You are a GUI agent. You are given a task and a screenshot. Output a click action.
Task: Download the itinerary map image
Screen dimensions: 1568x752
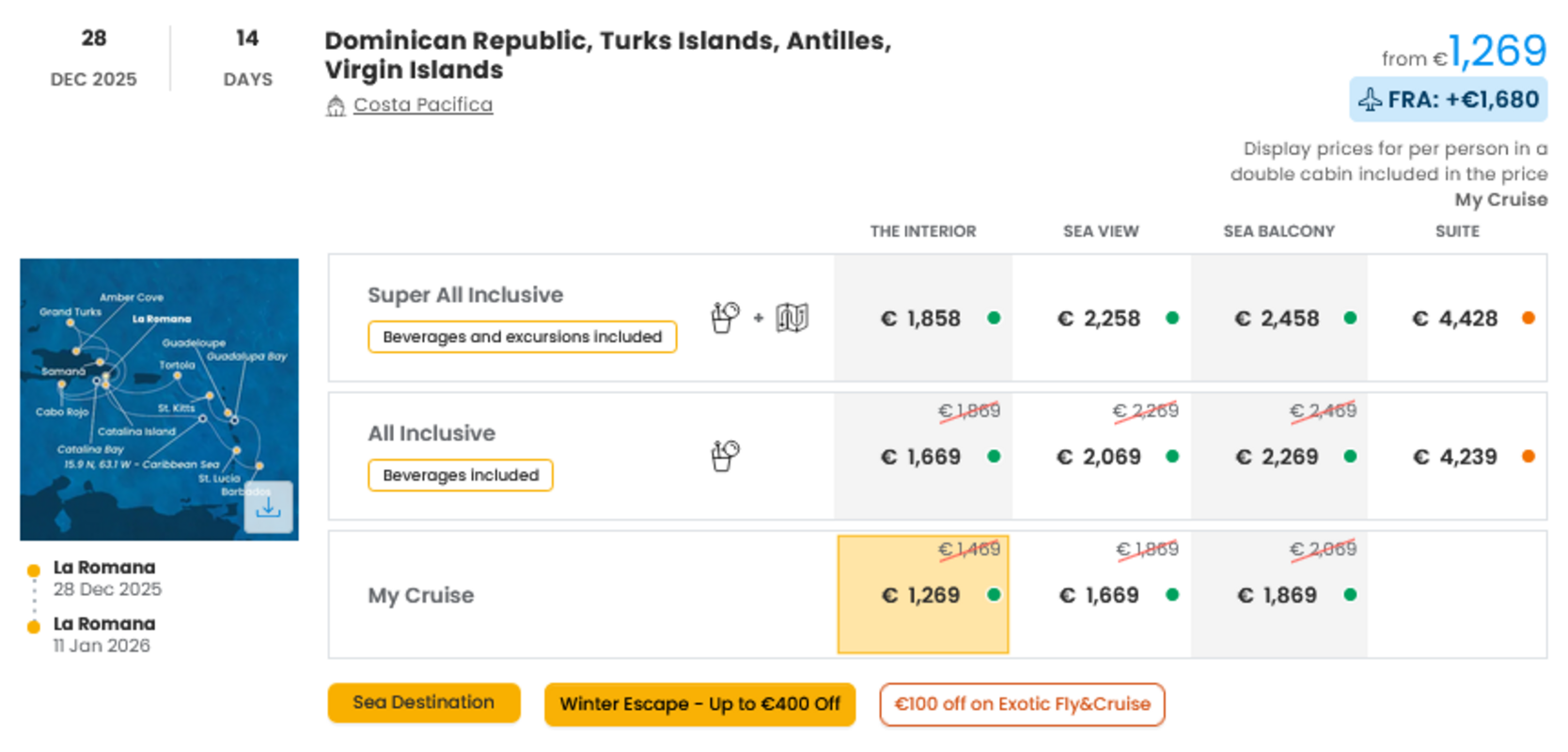point(269,508)
